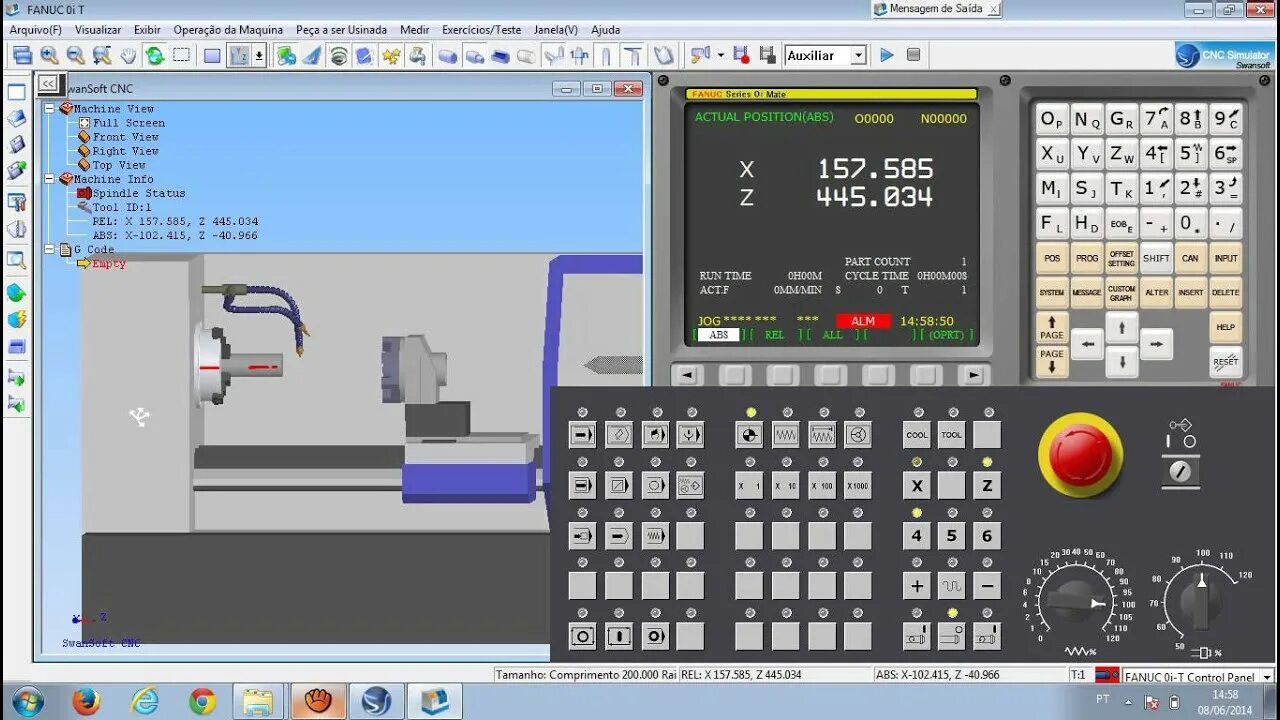The image size is (1280, 720).
Task: Toggle the COOL coolant button
Action: pyautogui.click(x=916, y=435)
